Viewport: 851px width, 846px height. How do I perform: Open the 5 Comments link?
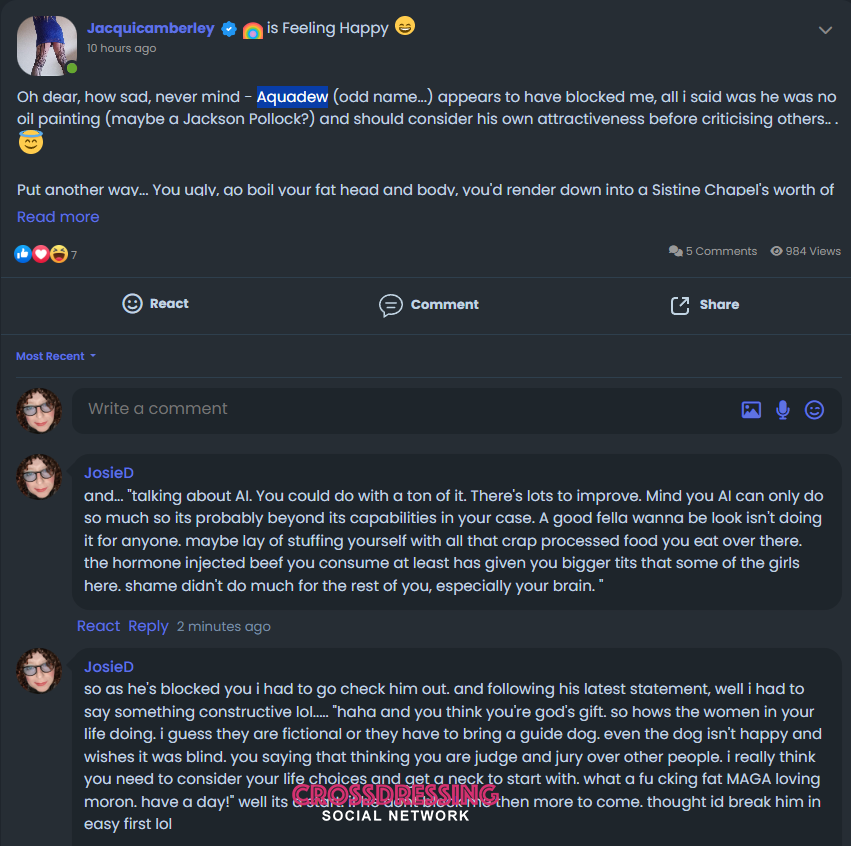point(713,251)
